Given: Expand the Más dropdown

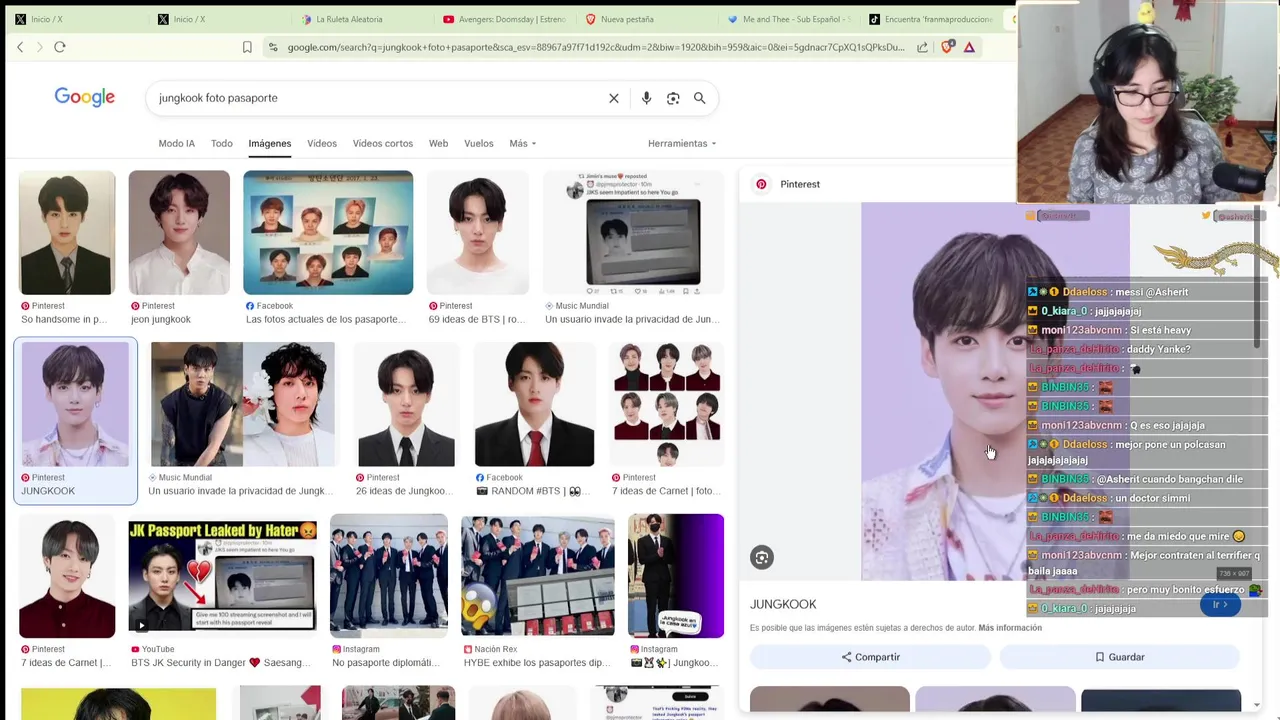Looking at the screenshot, I should 523,143.
